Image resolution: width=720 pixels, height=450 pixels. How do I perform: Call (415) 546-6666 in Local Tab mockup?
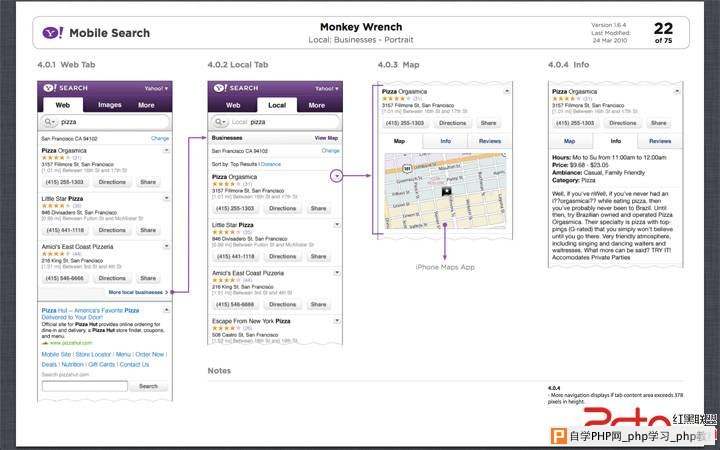click(x=235, y=304)
